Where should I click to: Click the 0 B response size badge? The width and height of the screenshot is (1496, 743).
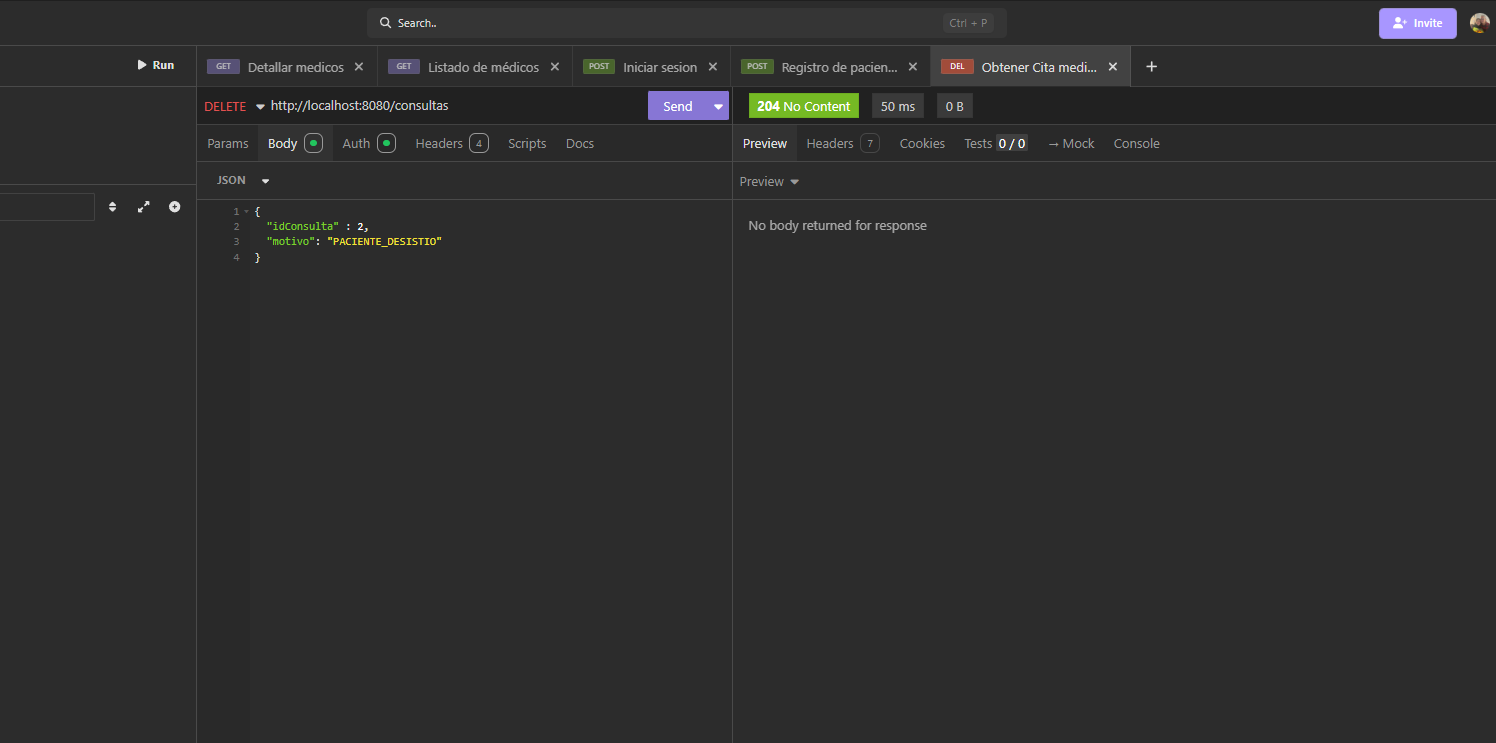click(x=954, y=106)
